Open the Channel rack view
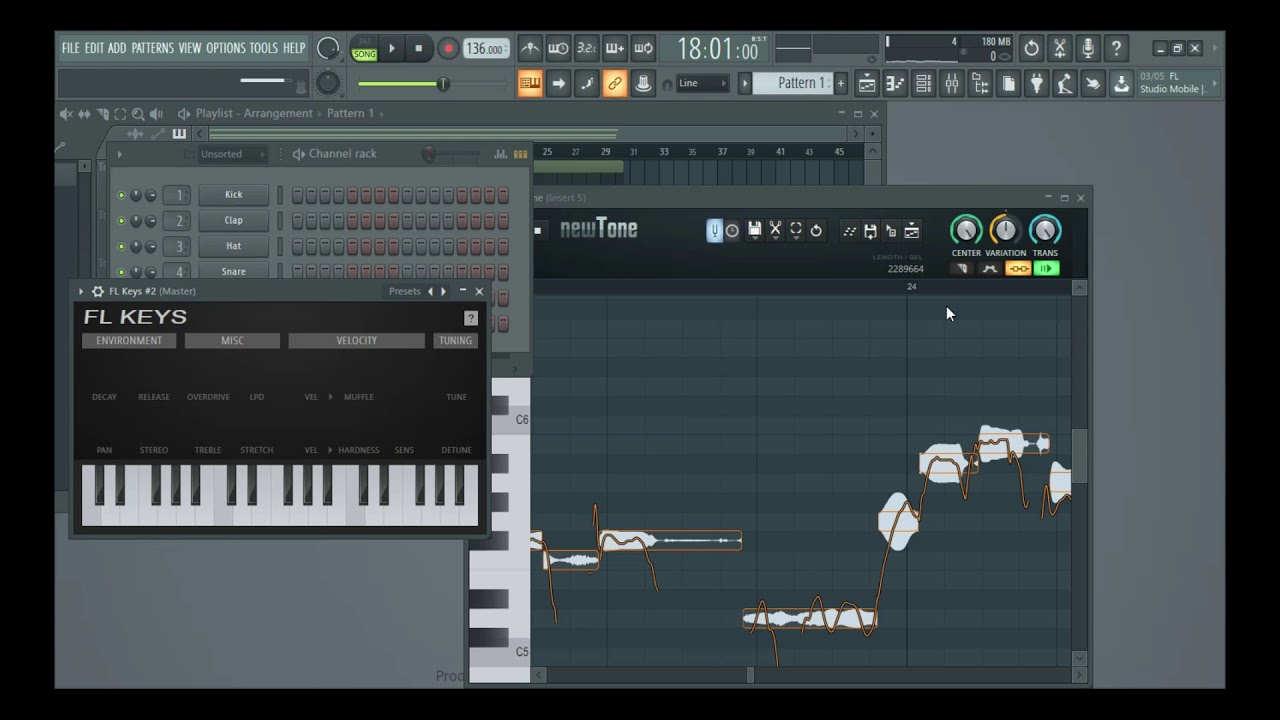The height and width of the screenshot is (720, 1280). tap(923, 84)
